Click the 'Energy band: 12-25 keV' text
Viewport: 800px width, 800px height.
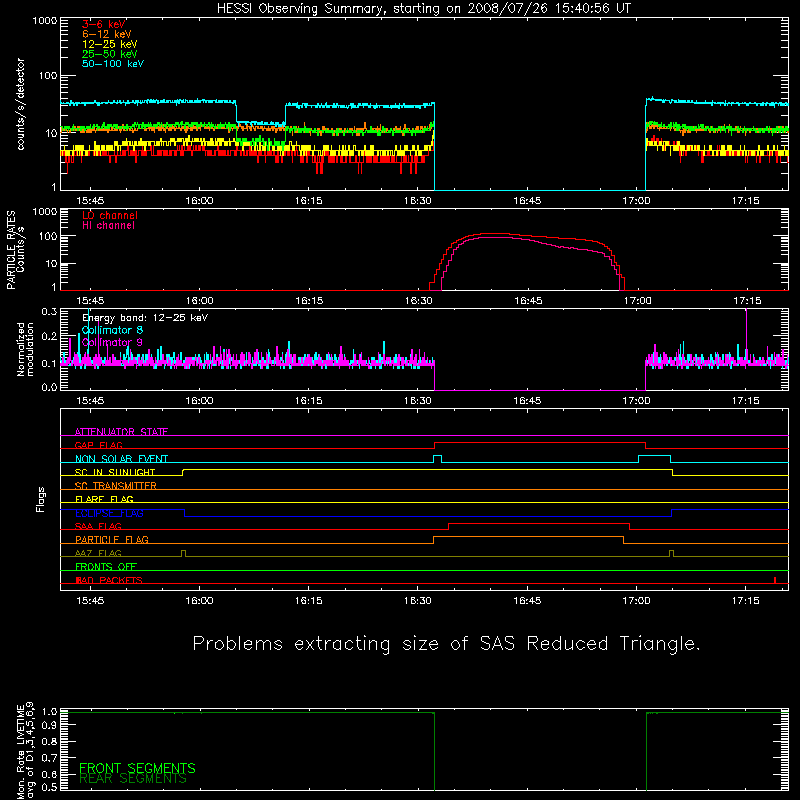point(145,318)
